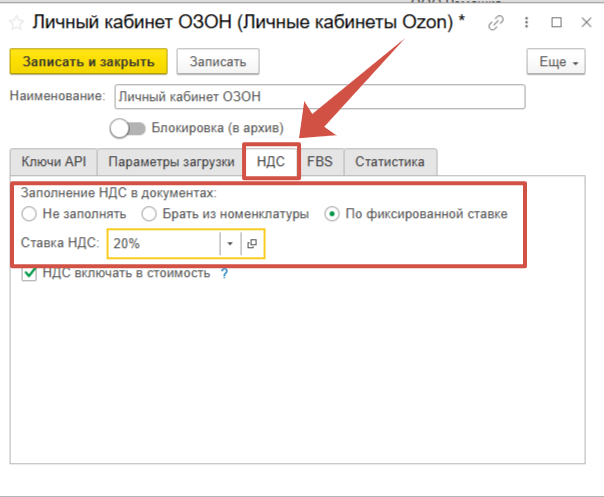Switch to the Ключи API tab
Viewport: 604px width, 497px height.
click(51, 162)
